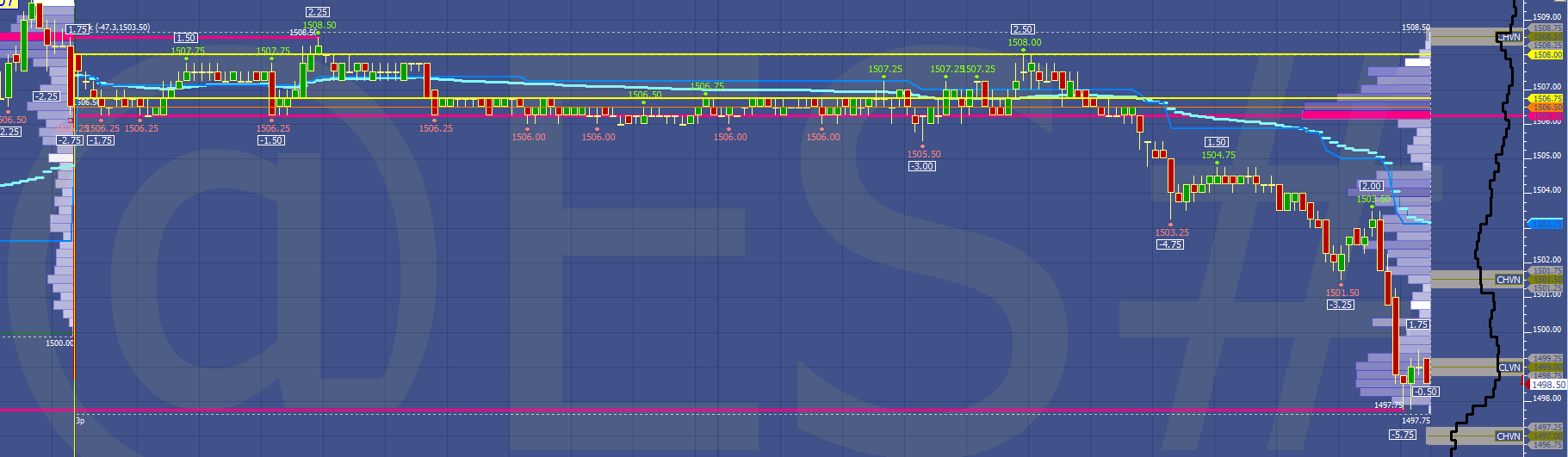
Task: Click the 1509.00 price axis label
Action: point(1547,16)
